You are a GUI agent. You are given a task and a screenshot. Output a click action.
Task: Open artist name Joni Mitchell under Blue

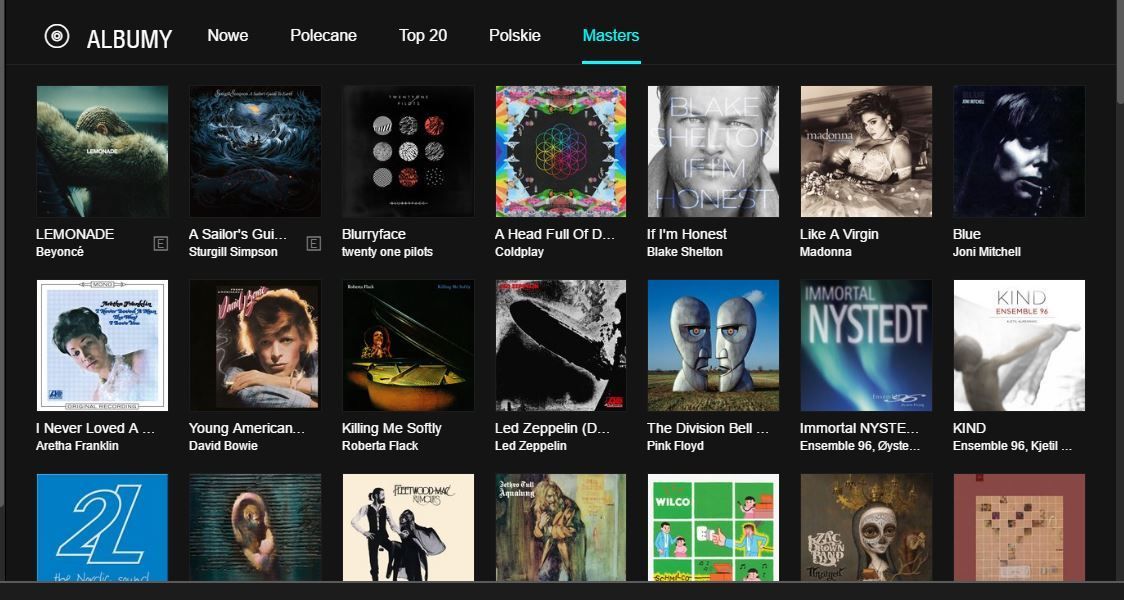986,252
